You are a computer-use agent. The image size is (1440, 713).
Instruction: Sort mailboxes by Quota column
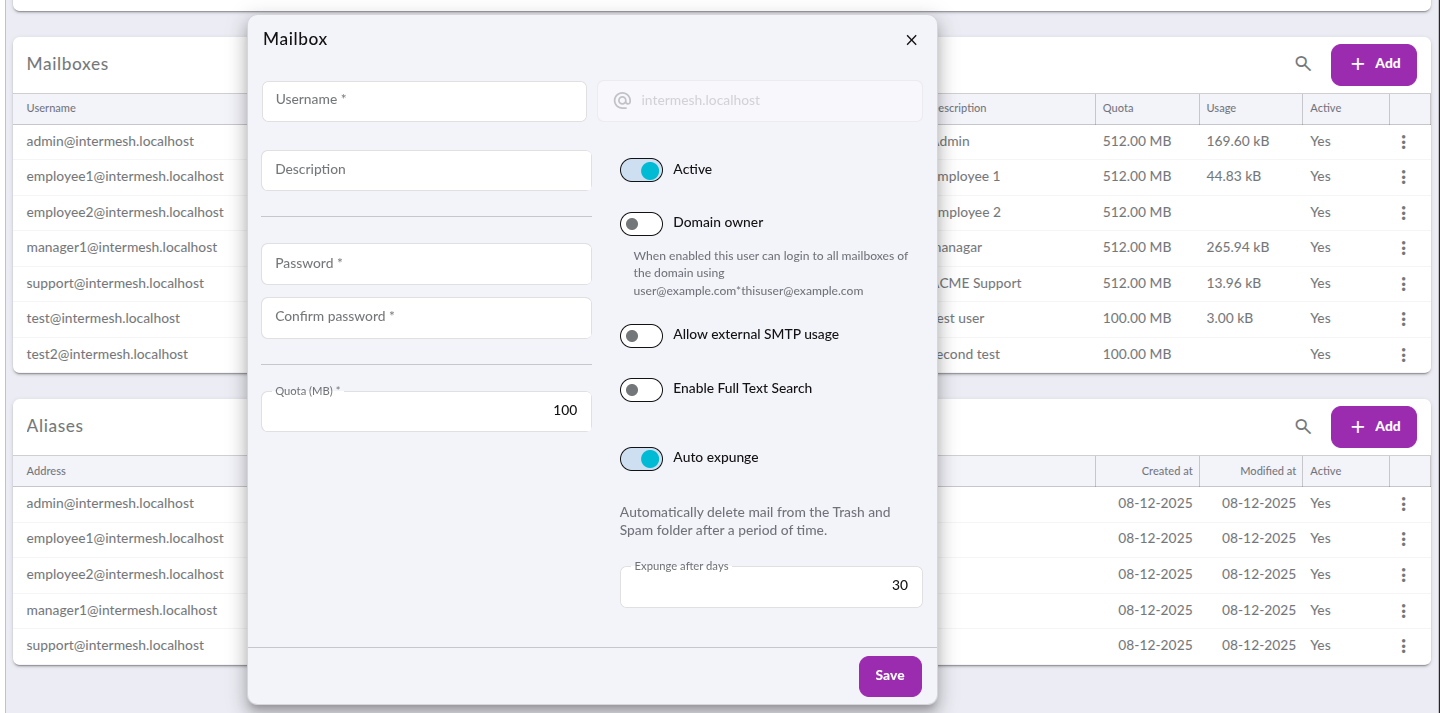1146,108
